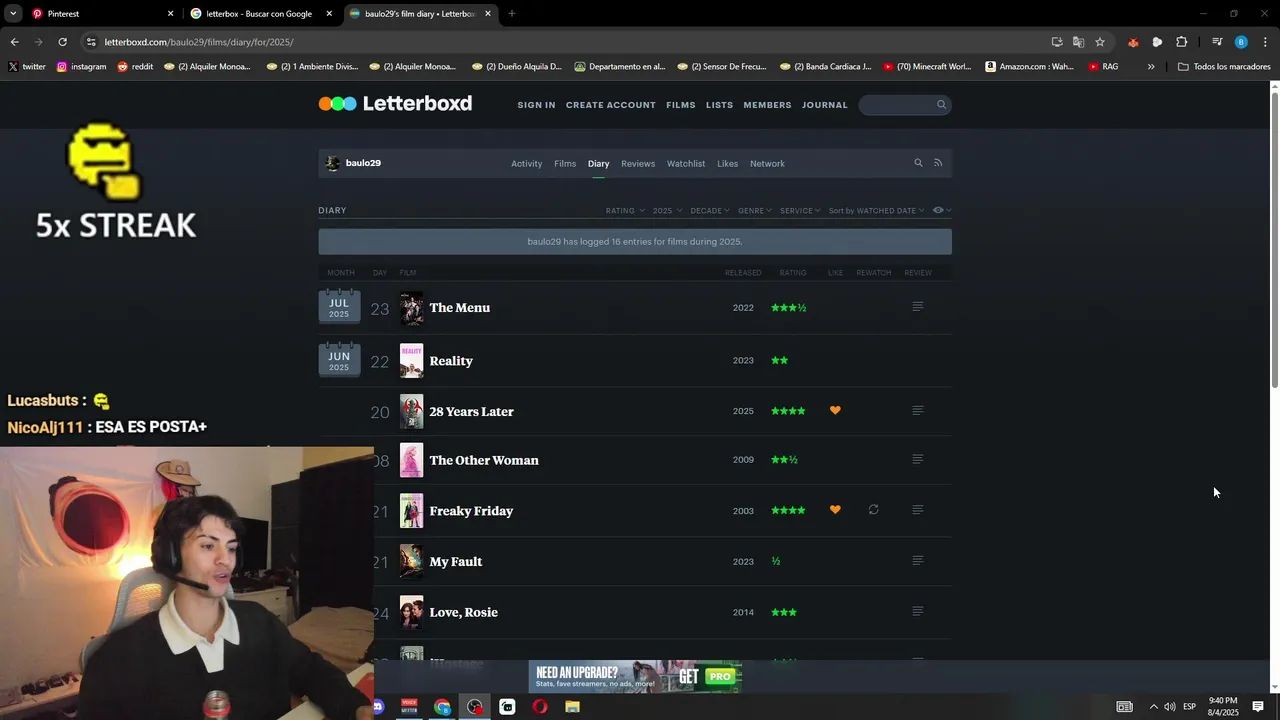Open the Letterboxd logo homepage
Screen dimensions: 1280x720
click(395, 104)
